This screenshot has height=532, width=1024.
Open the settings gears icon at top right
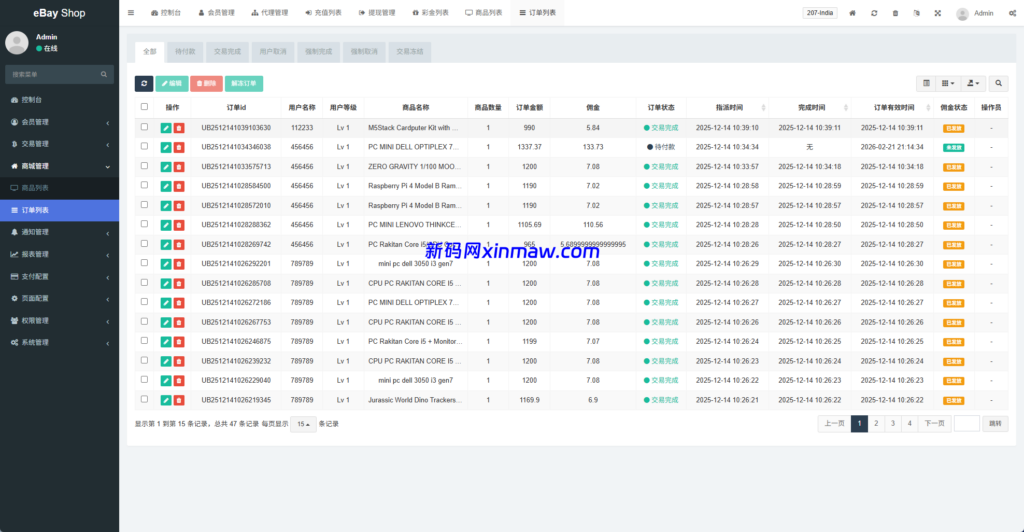tap(1012, 13)
